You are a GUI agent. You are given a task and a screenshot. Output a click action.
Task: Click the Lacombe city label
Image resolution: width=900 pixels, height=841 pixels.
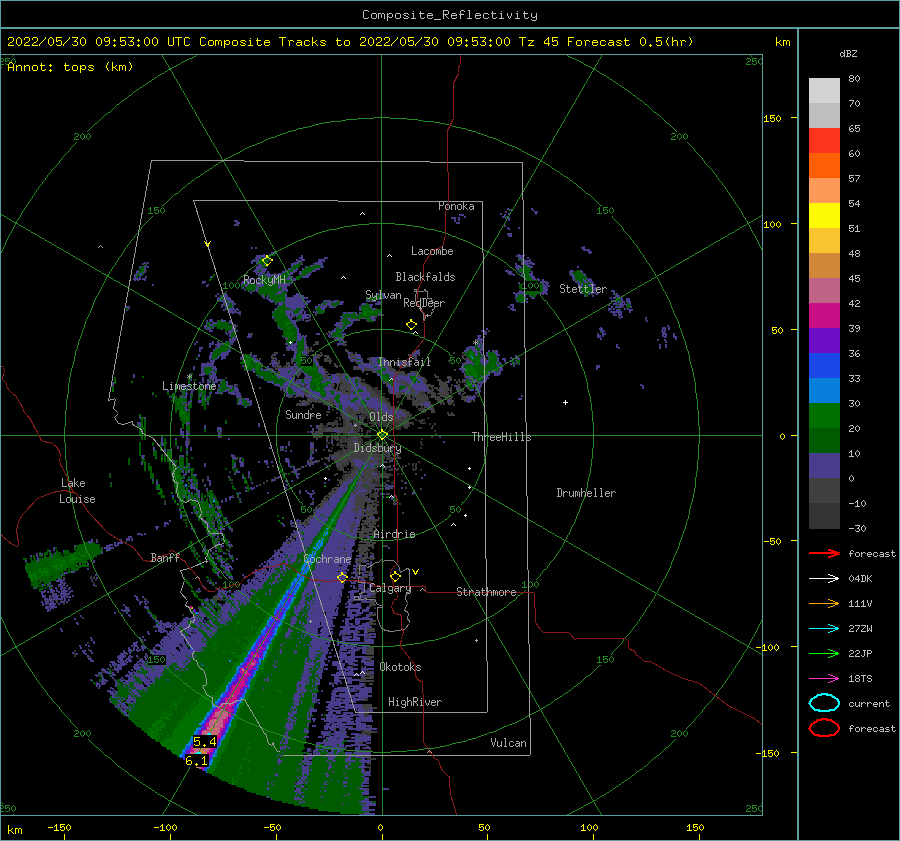click(432, 251)
